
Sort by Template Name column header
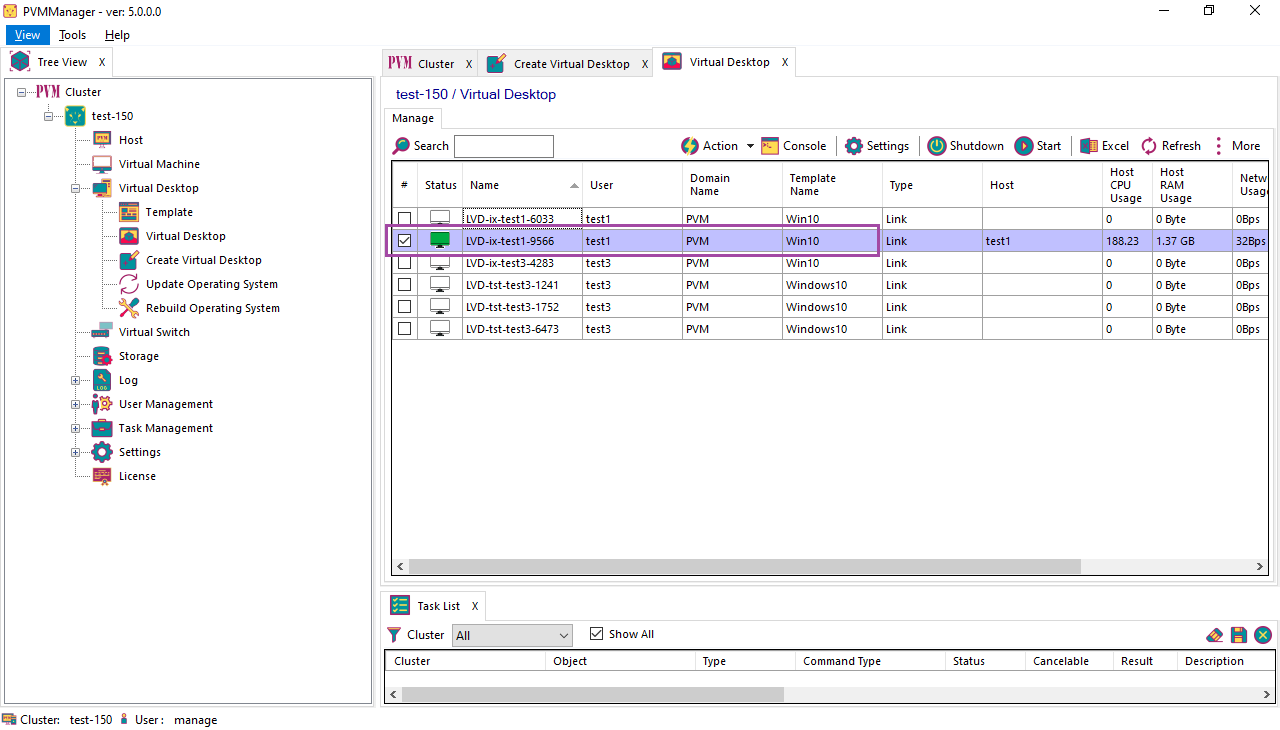point(833,185)
